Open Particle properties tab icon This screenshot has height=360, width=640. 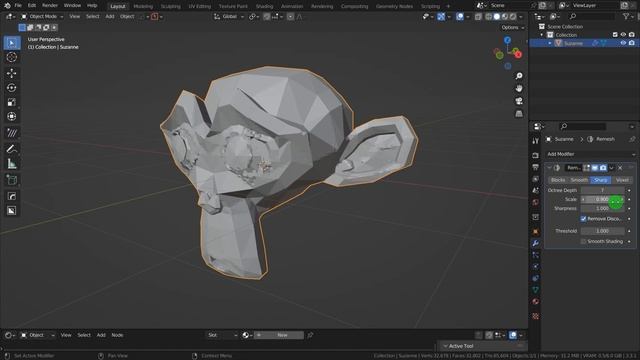(536, 255)
